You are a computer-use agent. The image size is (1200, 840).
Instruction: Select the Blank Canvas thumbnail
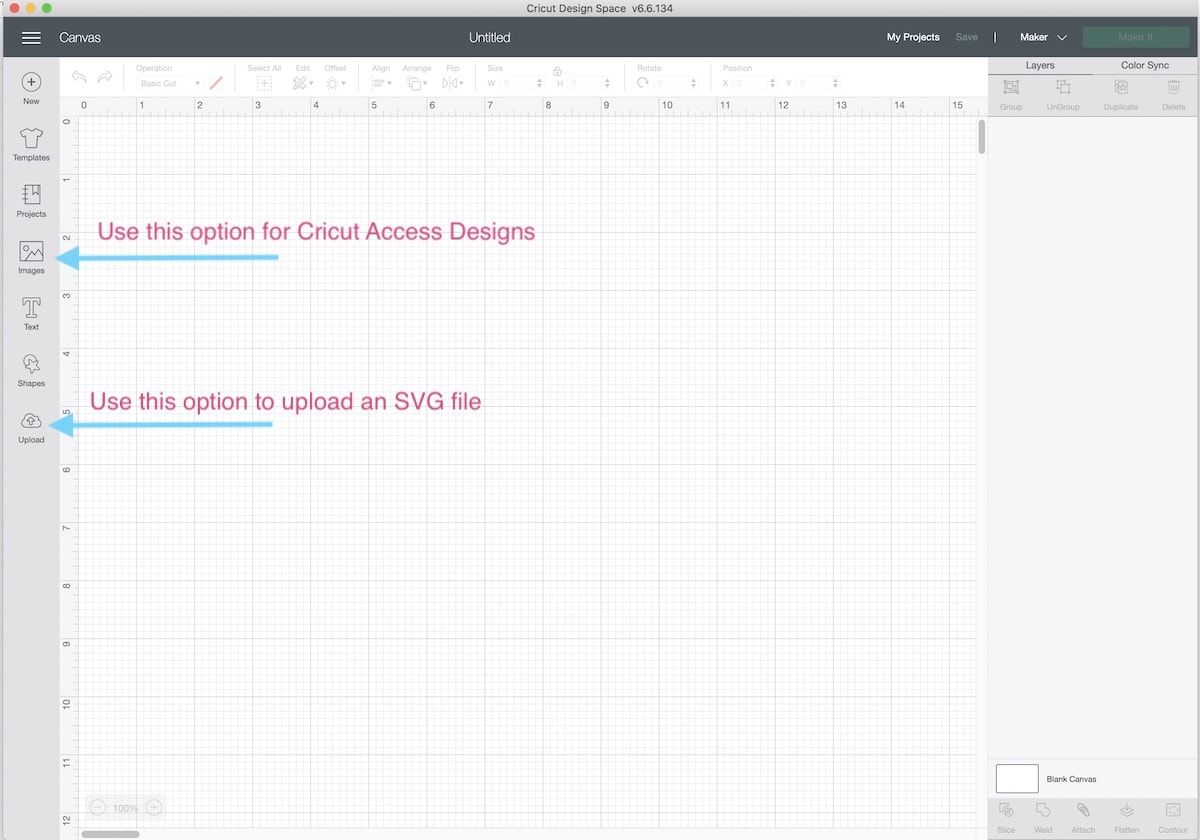1017,778
